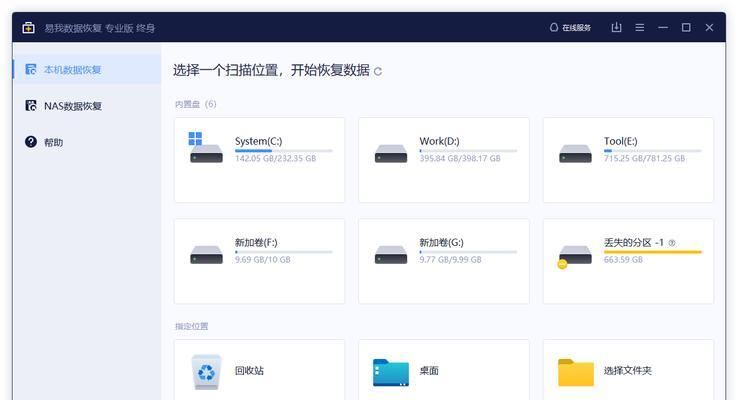This screenshot has height=400, width=738.
Task: Click the info icon beside 丢失的分区 -1
Action: 672,243
